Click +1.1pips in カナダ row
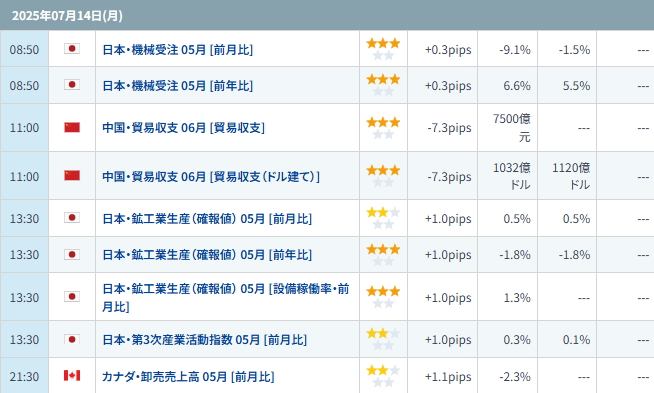Viewport: 654px width, 393px height. tap(448, 377)
